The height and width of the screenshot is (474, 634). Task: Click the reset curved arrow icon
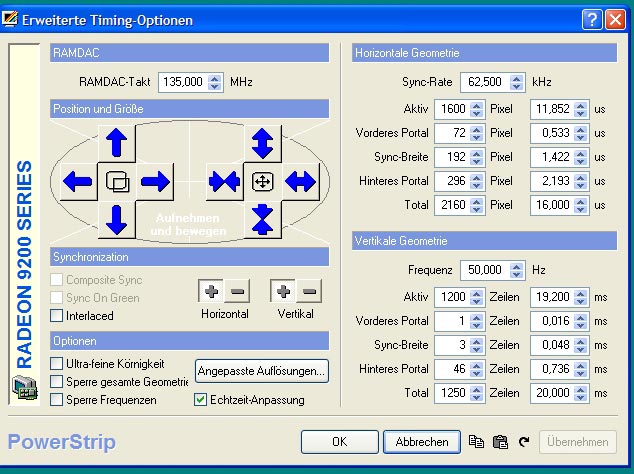click(524, 441)
